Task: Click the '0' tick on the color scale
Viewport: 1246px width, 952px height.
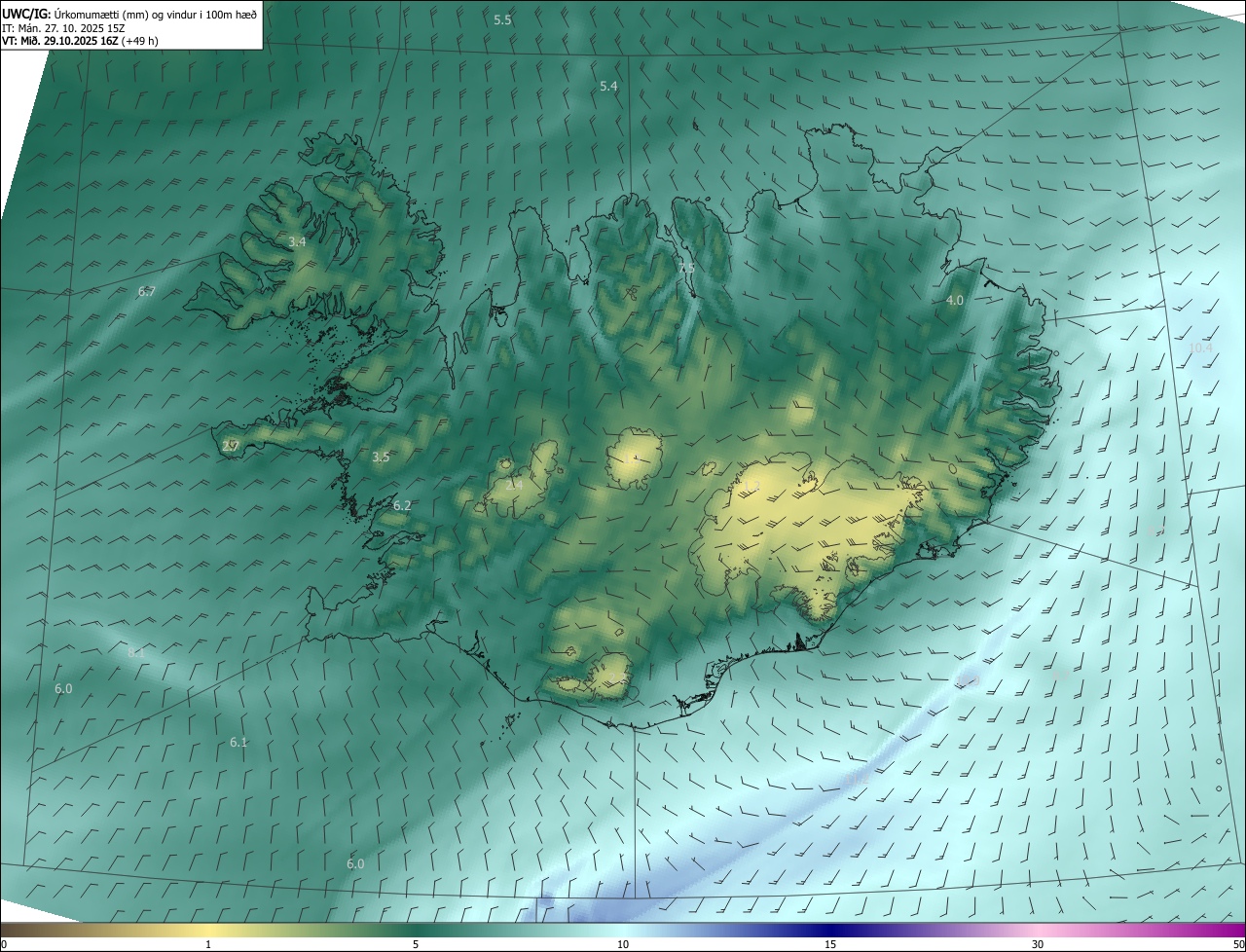Action: 4,944
